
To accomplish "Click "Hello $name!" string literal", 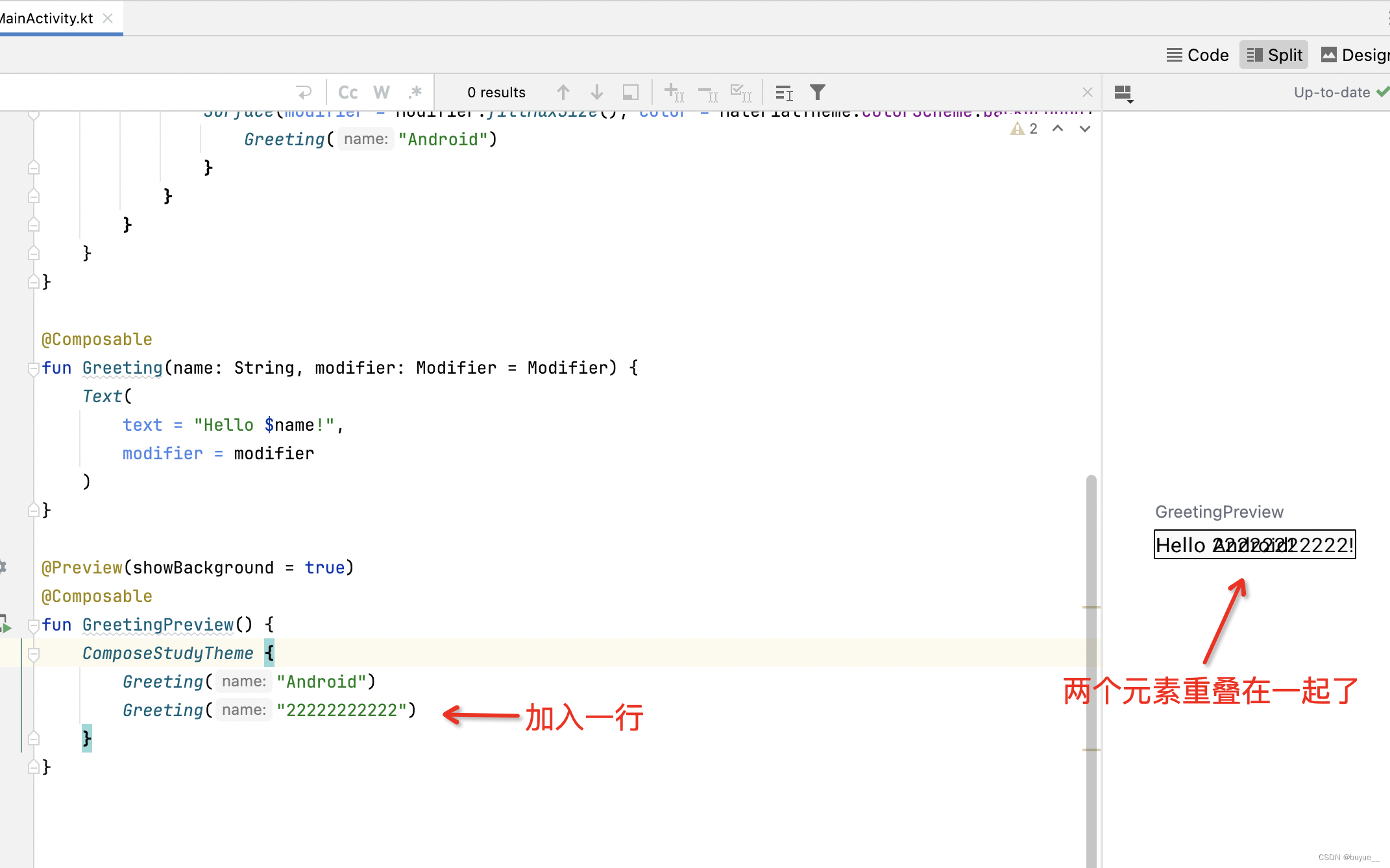I will tap(265, 425).
